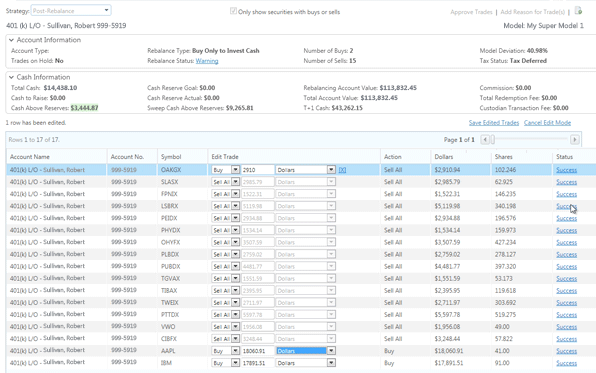Click the export icon near Add Reason
The image size is (596, 373).
(x=578, y=11)
